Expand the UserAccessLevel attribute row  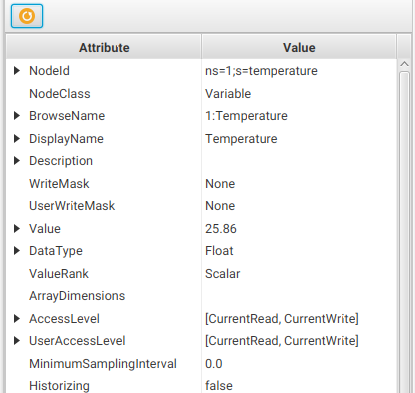pyautogui.click(x=17, y=341)
